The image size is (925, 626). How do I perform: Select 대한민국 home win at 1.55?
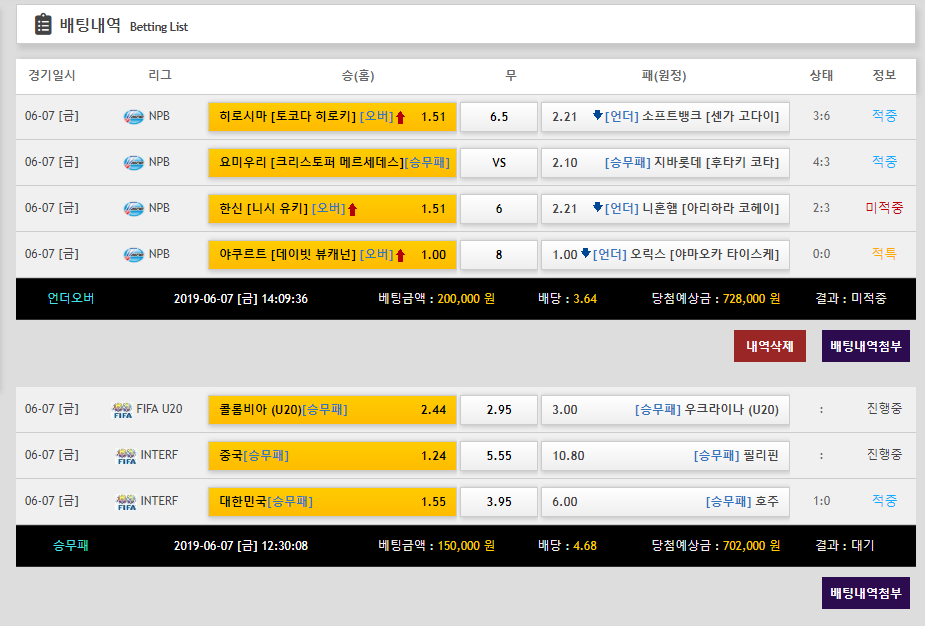pos(332,501)
